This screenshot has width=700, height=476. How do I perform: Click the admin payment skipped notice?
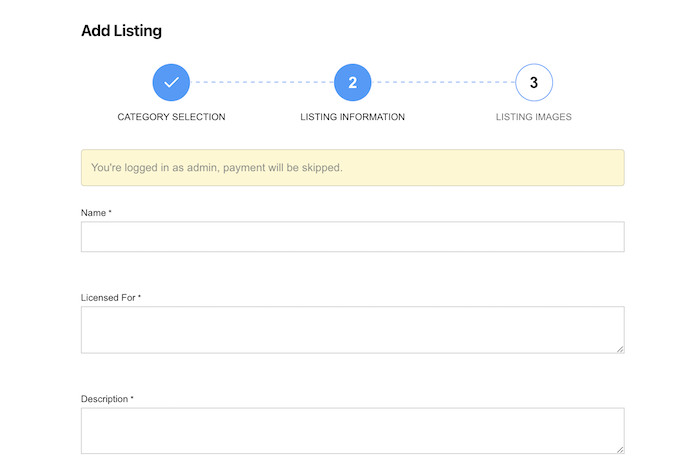coord(353,167)
